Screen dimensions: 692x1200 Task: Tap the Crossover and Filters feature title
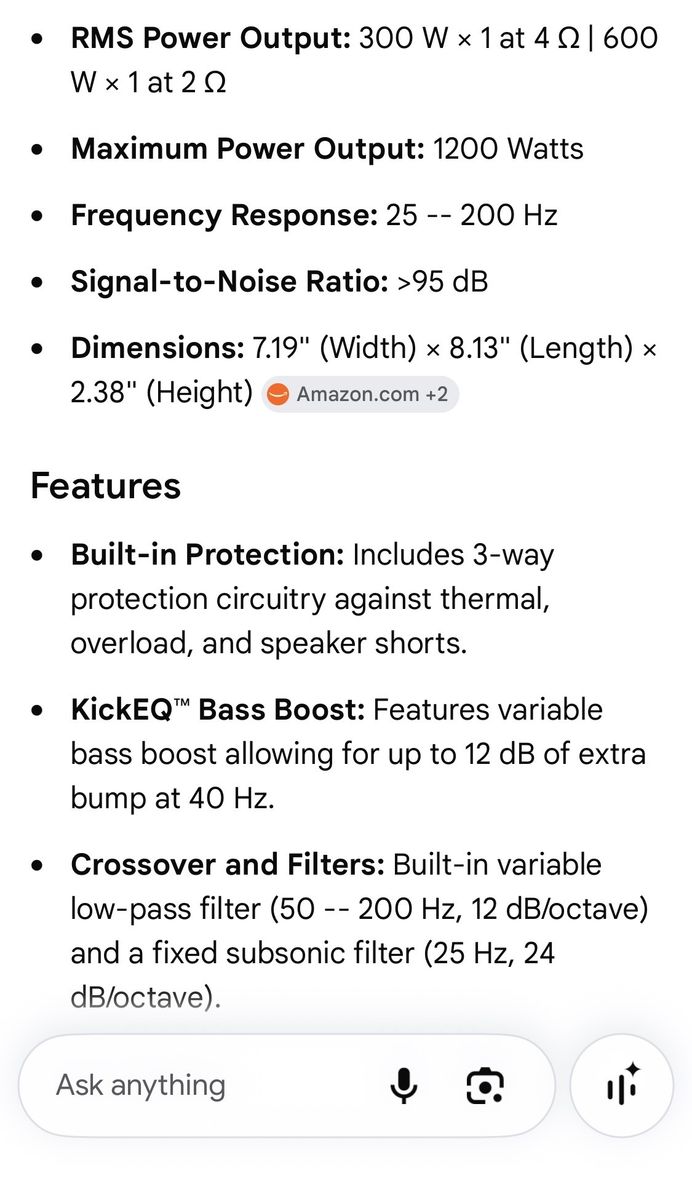[x=227, y=864]
